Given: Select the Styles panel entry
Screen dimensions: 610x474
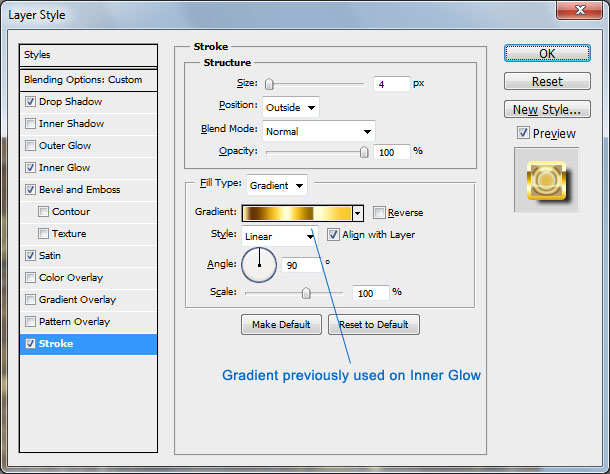Looking at the screenshot, I should click(x=37, y=54).
